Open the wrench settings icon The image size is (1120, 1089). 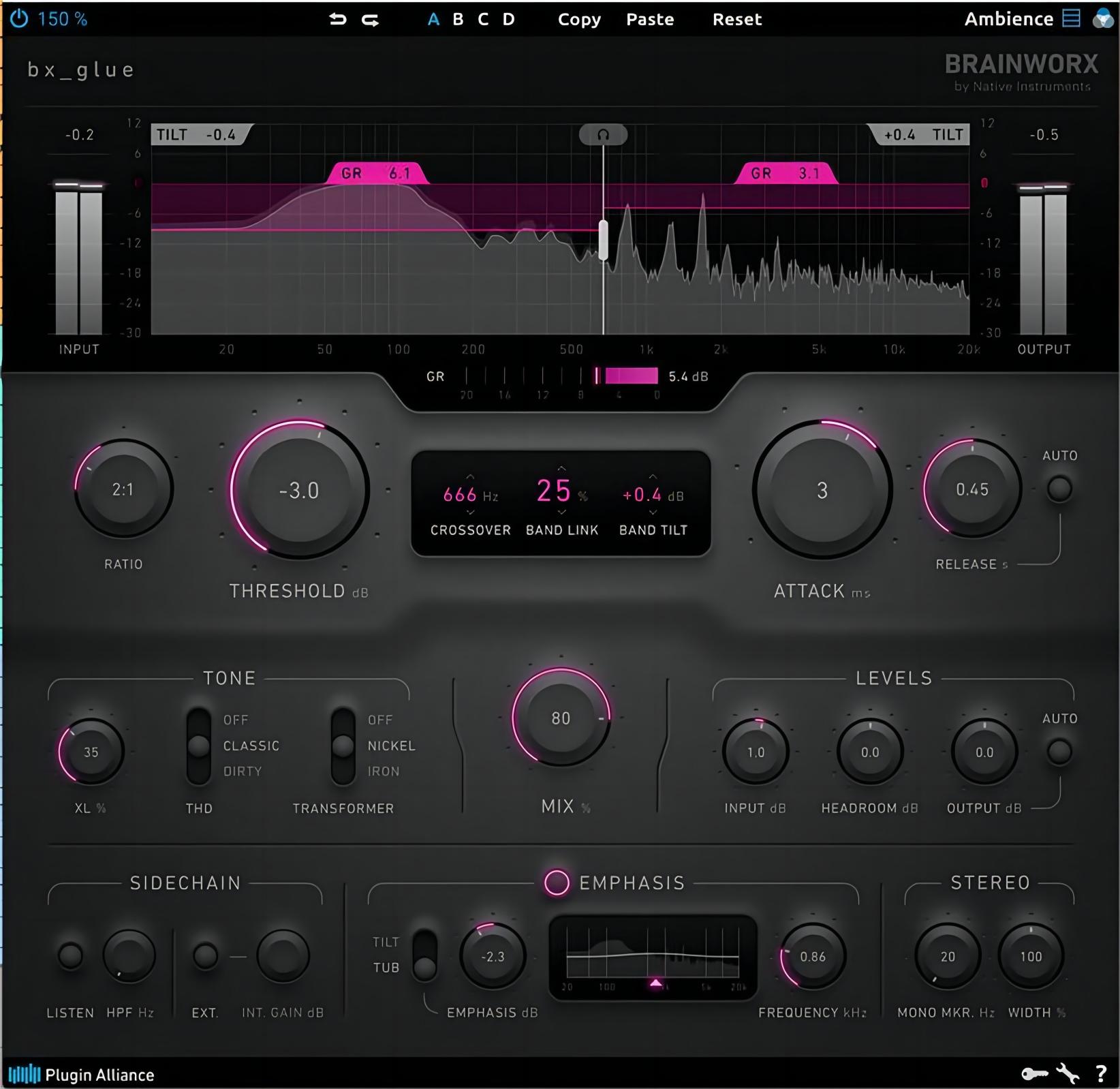(1068, 1073)
